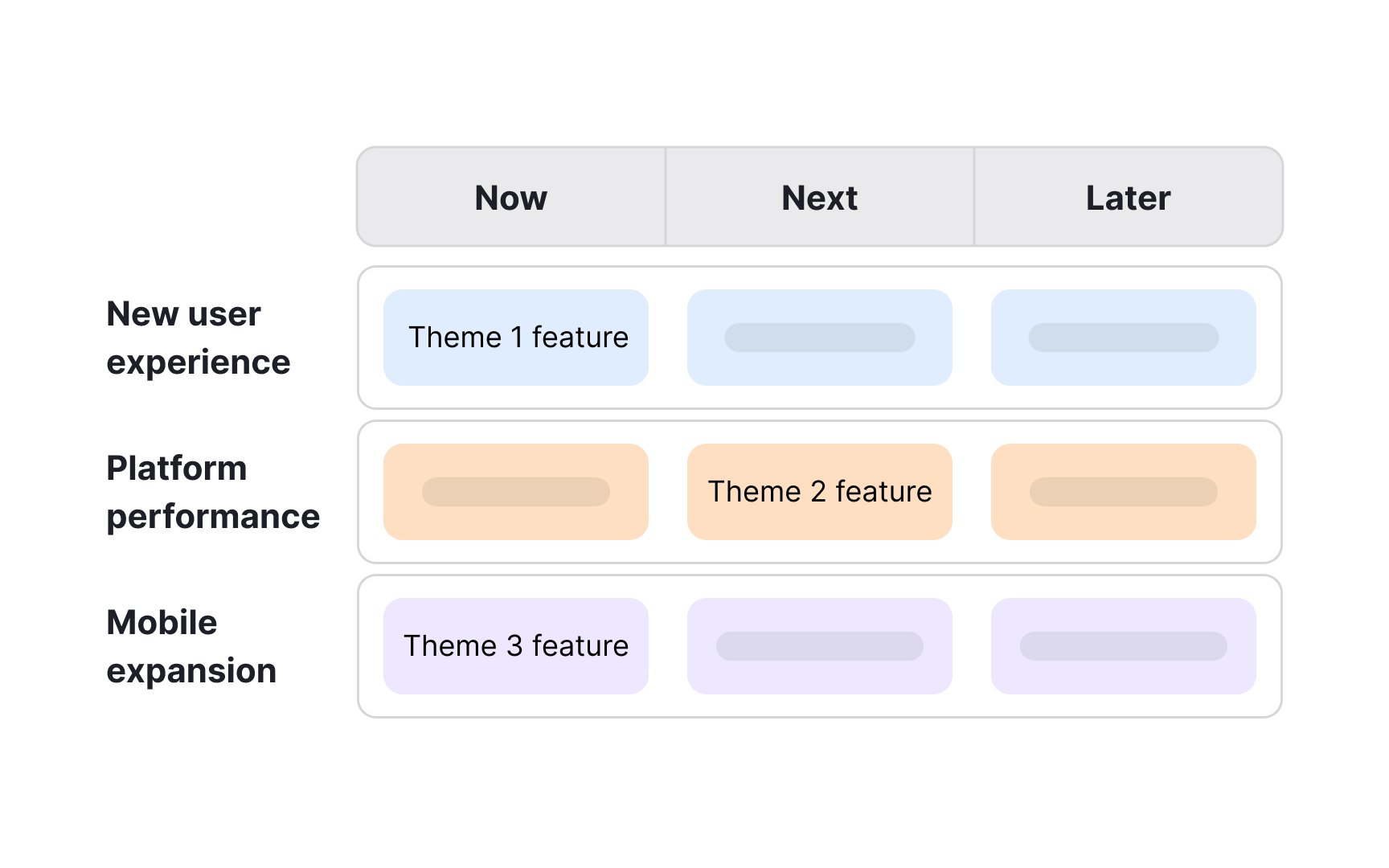The image size is (1389, 868).
Task: Click lavender text bar in purple Later card
Action: 1123,646
